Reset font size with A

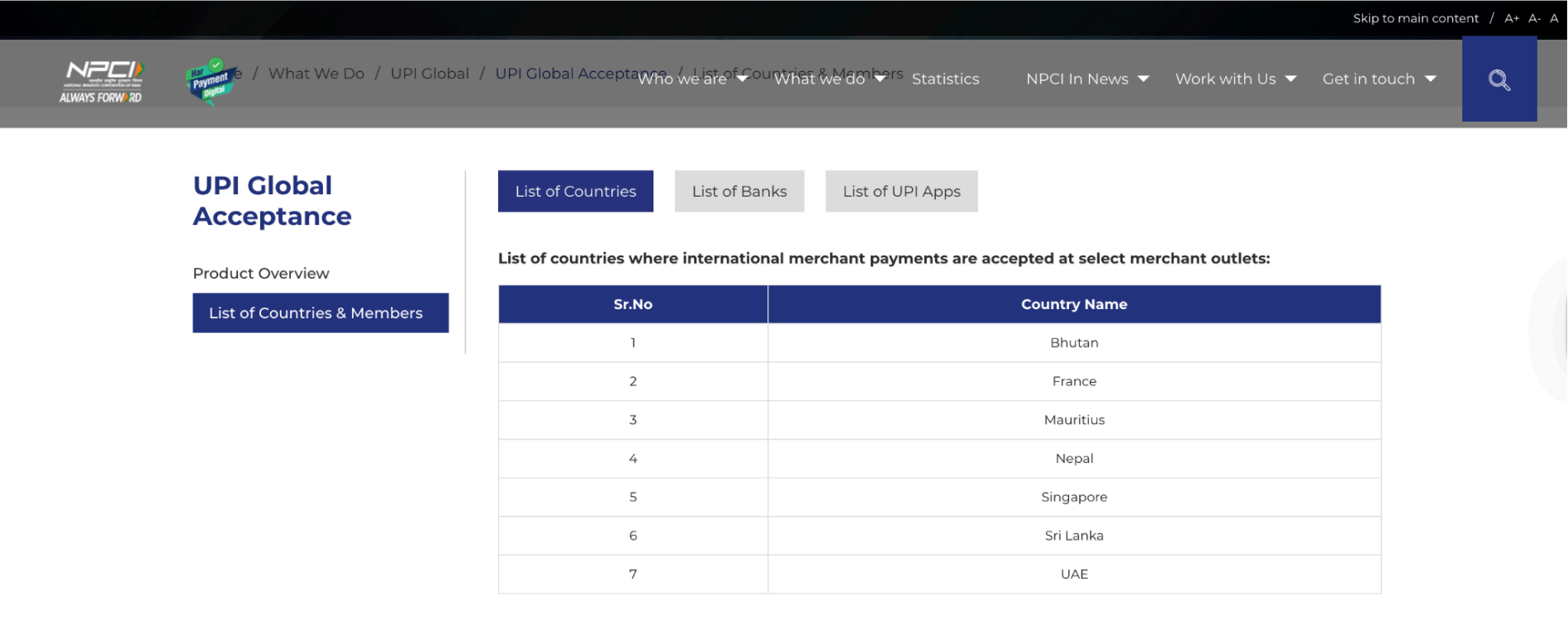1554,18
